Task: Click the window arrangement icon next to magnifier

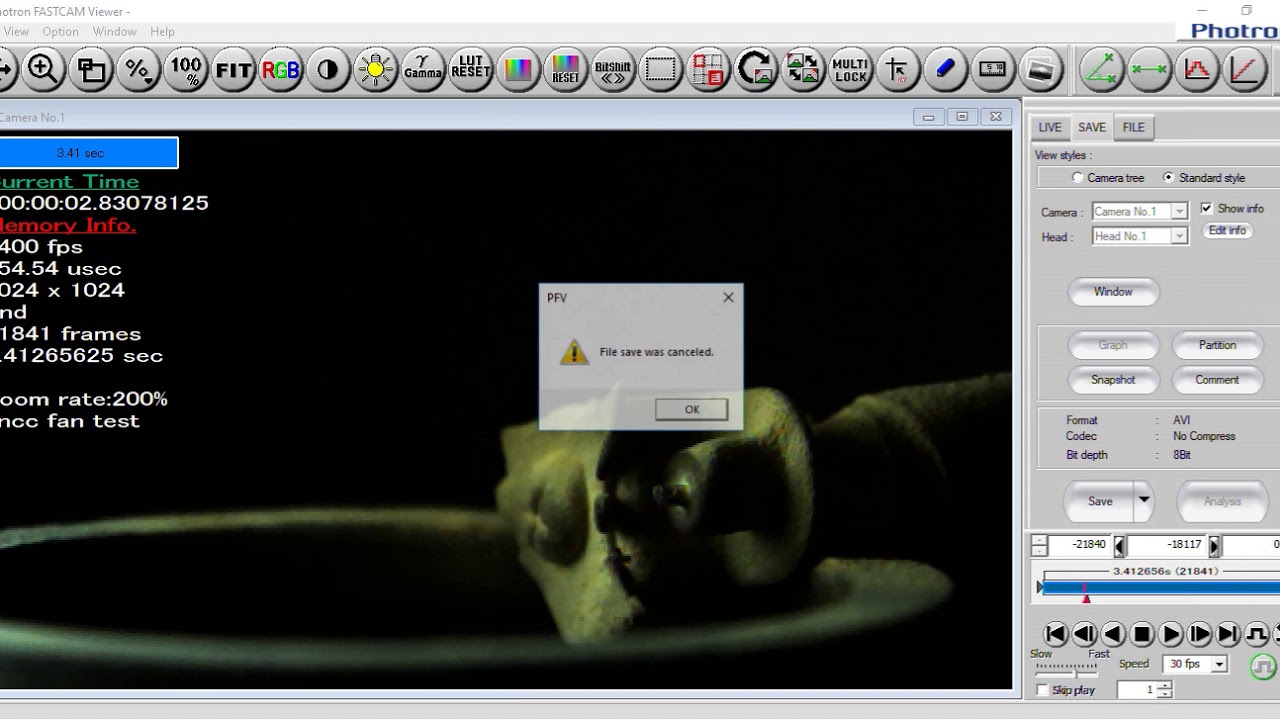Action: click(91, 69)
